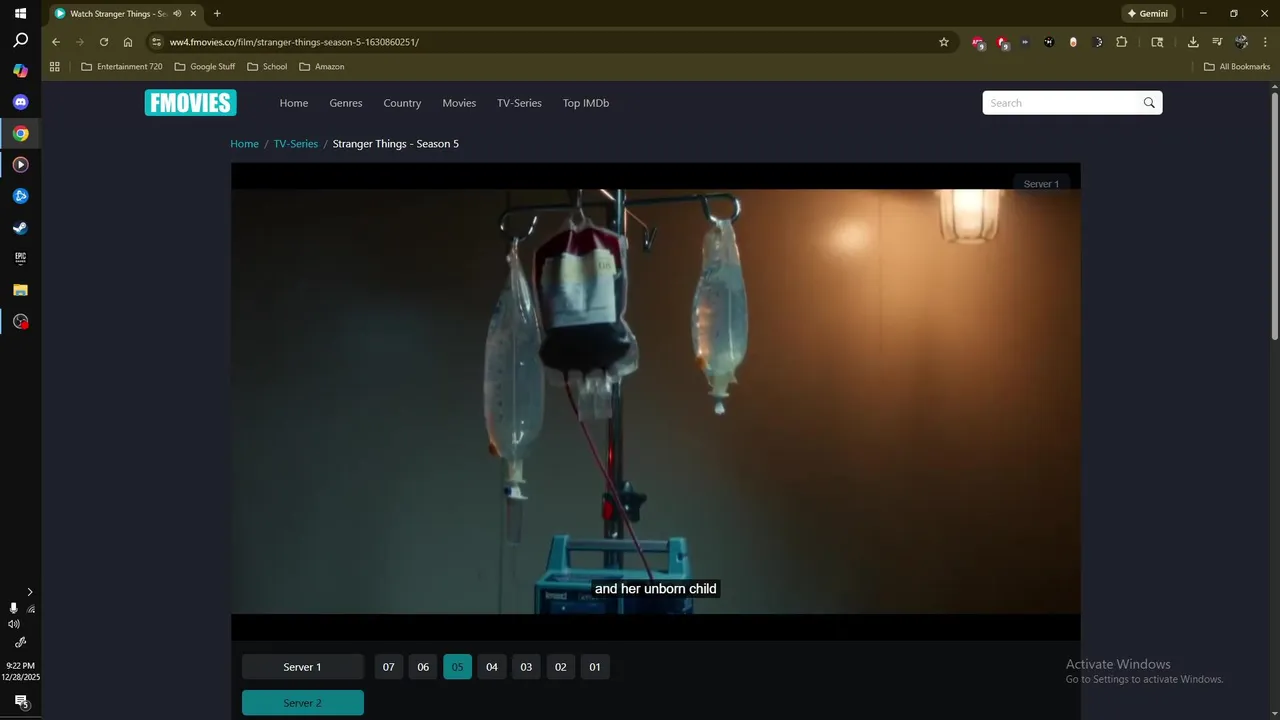This screenshot has width=1280, height=720.
Task: Open Movies section
Action: [459, 103]
